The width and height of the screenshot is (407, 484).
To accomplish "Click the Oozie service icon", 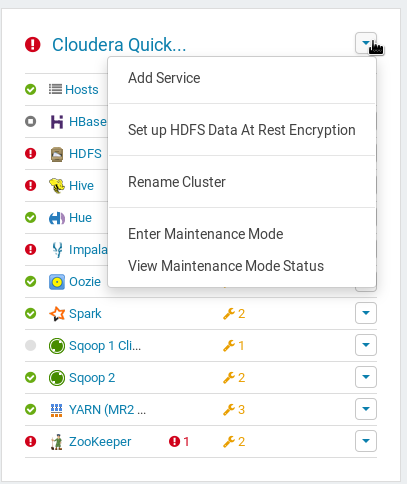I will [x=57, y=282].
